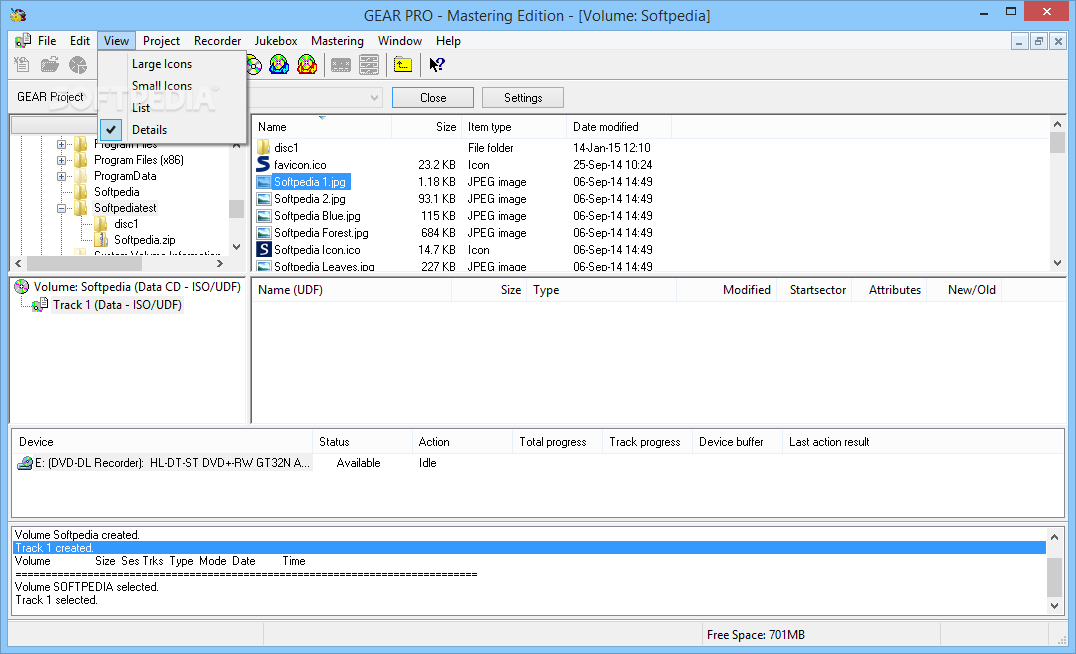Open the Project menu
The image size is (1076, 654).
pyautogui.click(x=161, y=40)
